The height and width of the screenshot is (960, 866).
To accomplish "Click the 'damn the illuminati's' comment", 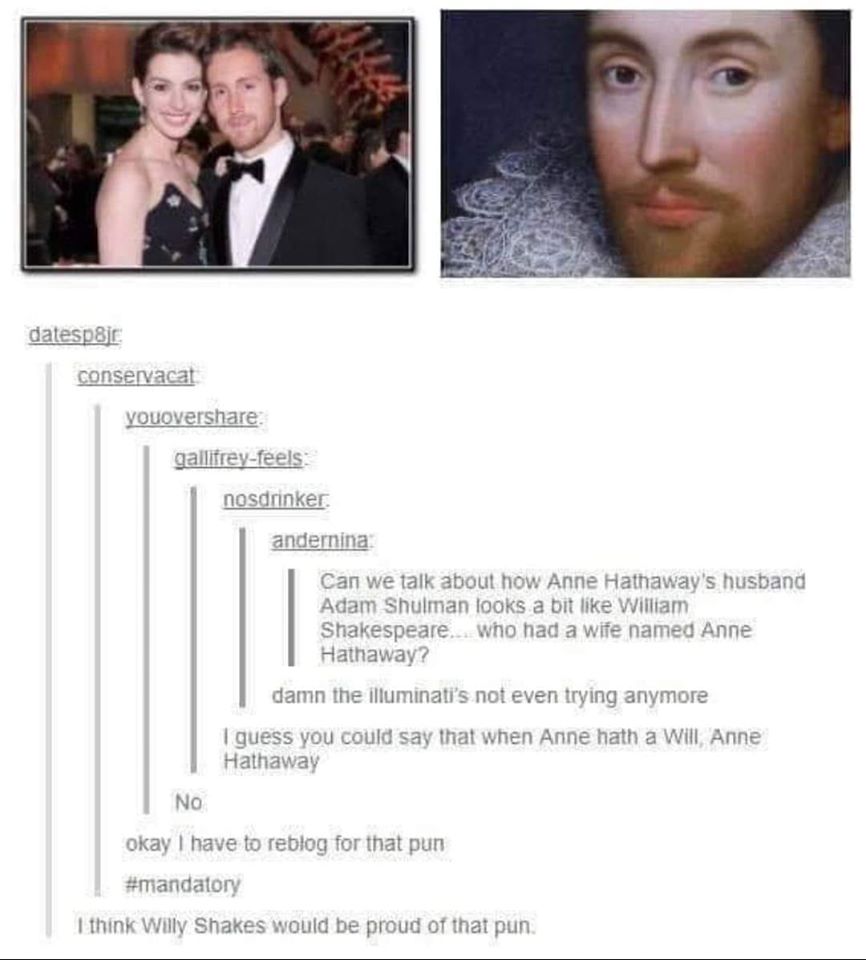I will [489, 696].
